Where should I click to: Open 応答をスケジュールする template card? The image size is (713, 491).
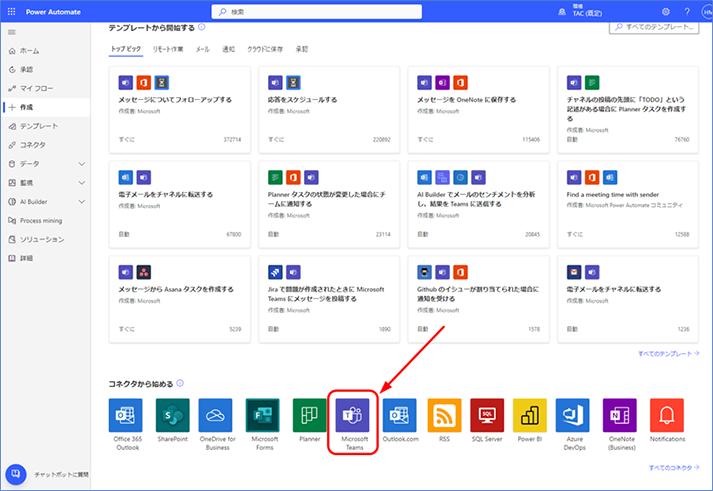point(329,110)
